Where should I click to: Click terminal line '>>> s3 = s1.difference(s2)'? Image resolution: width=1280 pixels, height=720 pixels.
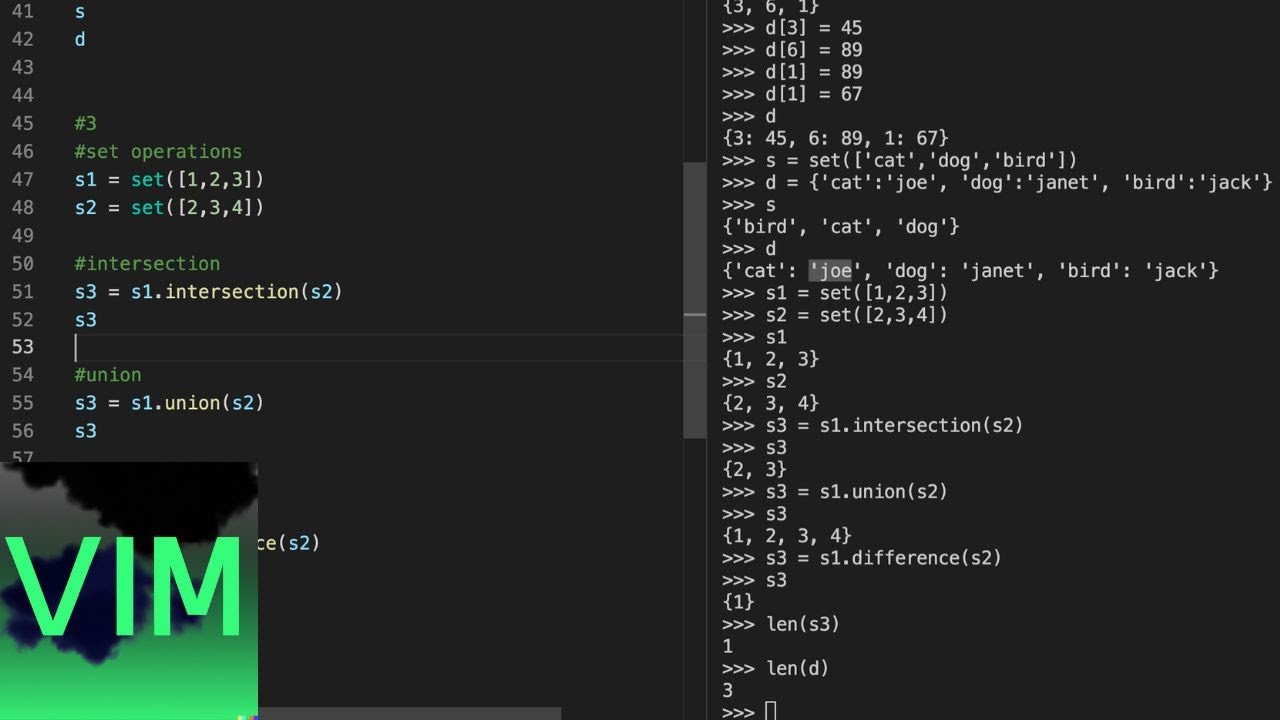[x=861, y=557]
